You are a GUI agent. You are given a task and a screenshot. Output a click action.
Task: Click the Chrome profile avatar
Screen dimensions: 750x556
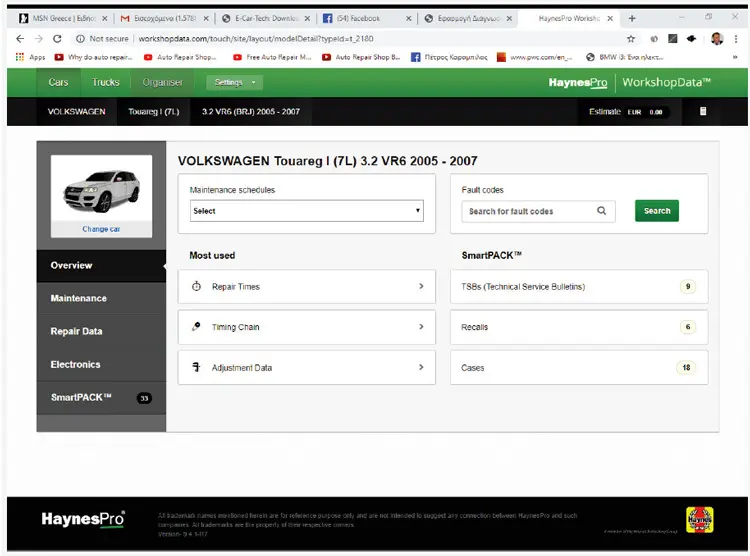(717, 39)
